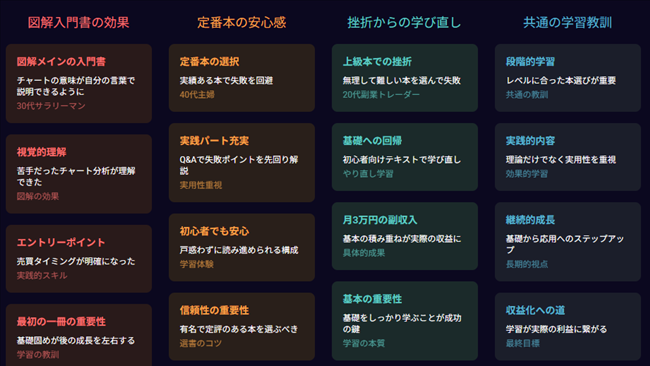
Task: Click the 基礎への回帰 card
Action: (x=405, y=157)
